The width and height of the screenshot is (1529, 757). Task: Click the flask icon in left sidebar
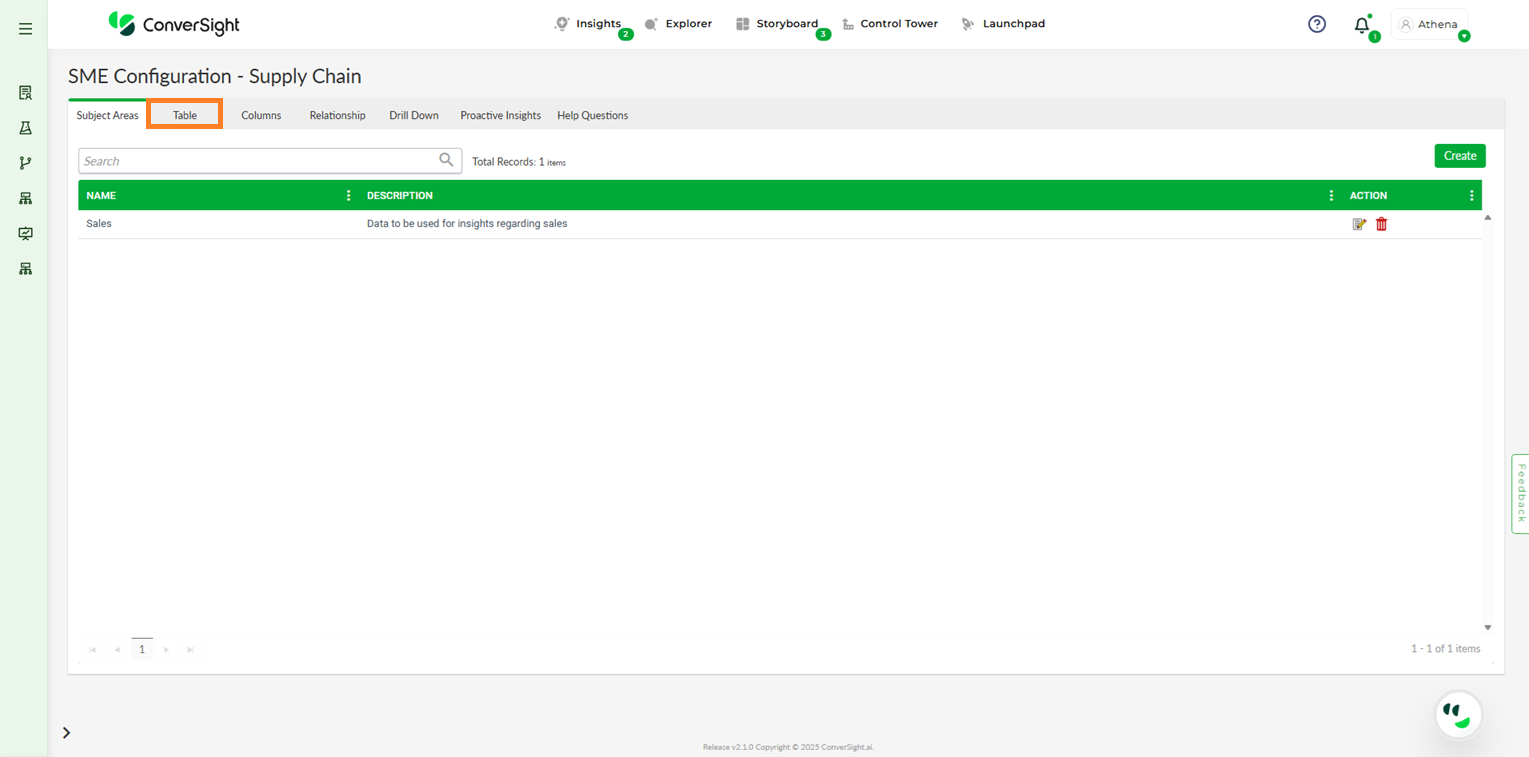click(x=26, y=128)
